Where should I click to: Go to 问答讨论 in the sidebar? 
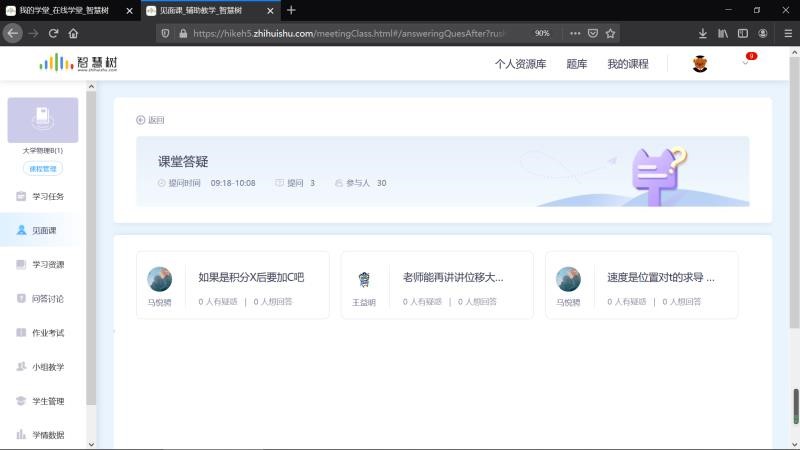(47, 298)
